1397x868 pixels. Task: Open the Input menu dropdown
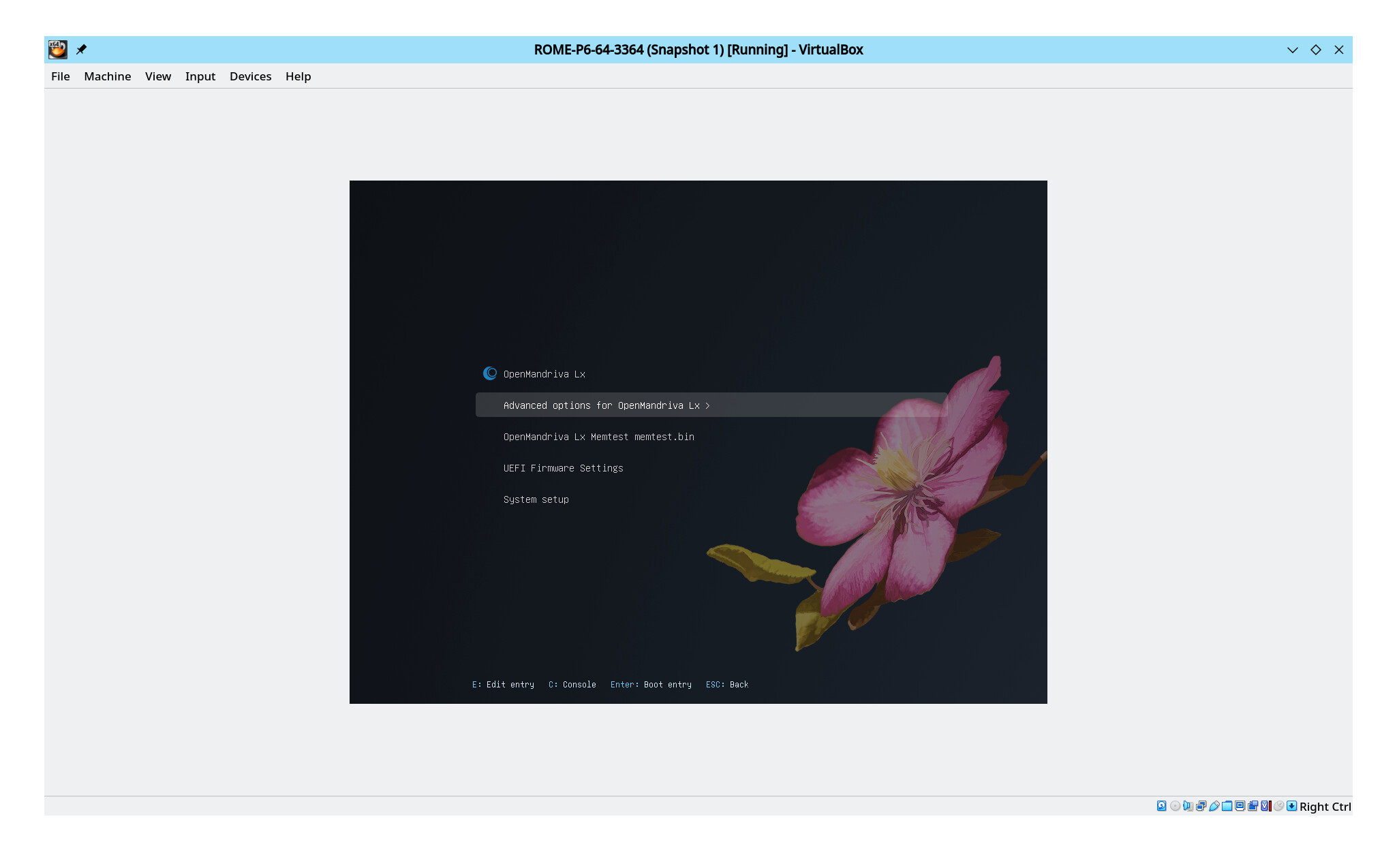tap(200, 76)
